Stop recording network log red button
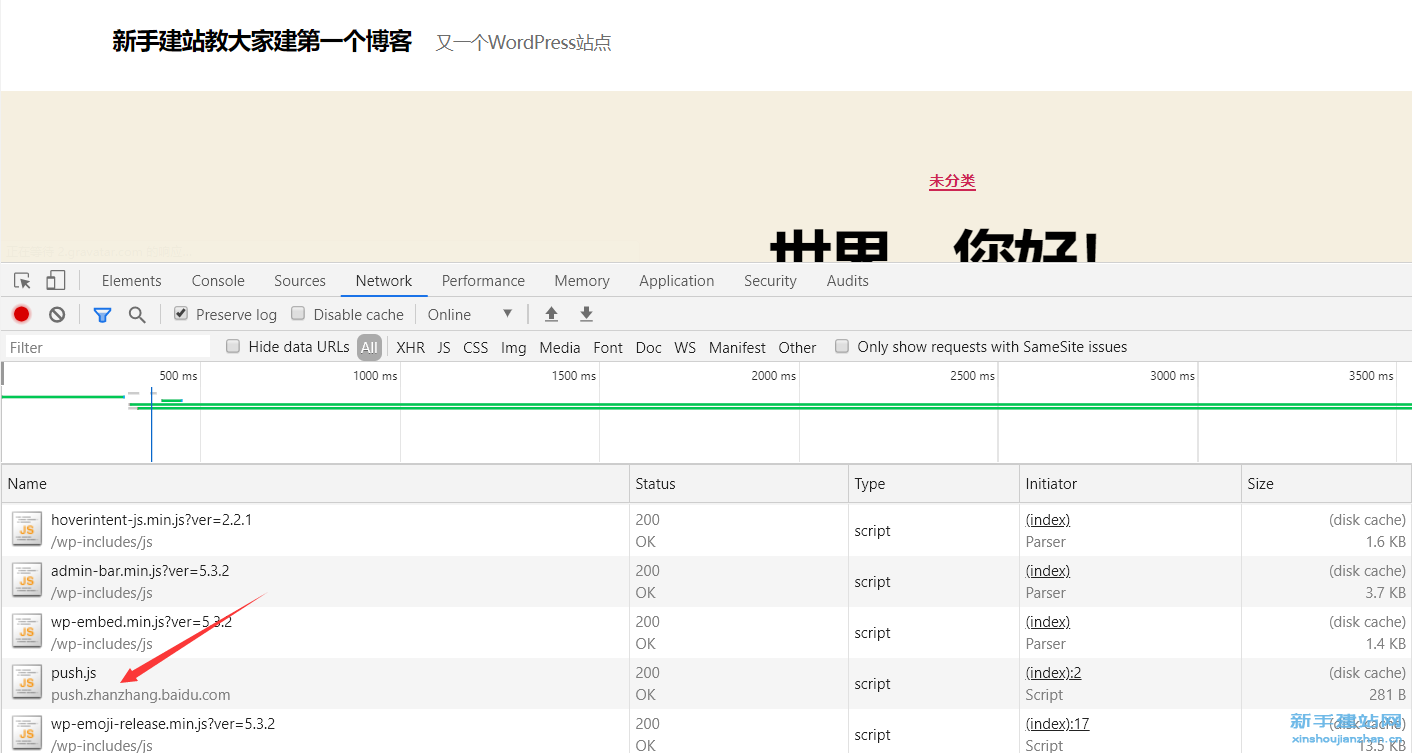The height and width of the screenshot is (753, 1412). point(21,314)
